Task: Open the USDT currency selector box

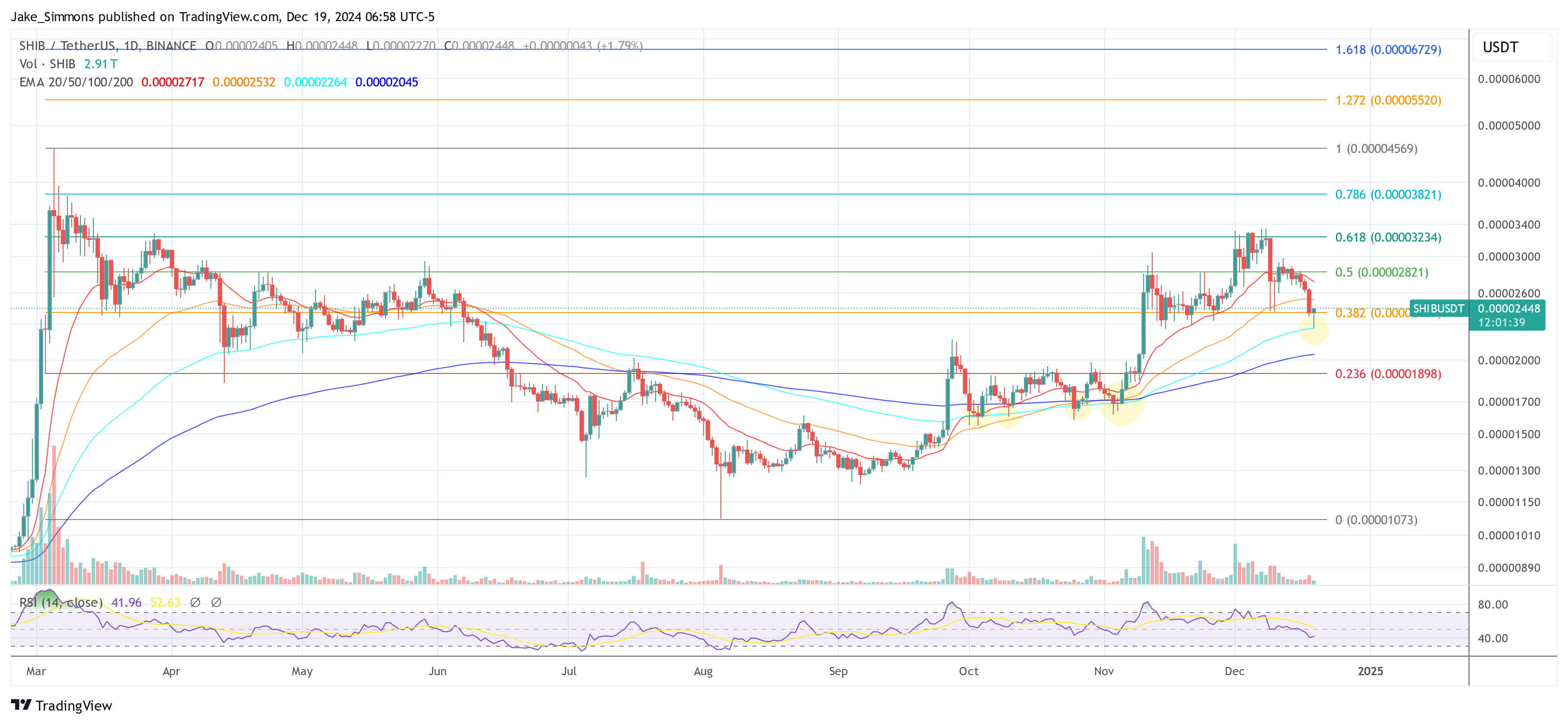Action: [1512, 48]
